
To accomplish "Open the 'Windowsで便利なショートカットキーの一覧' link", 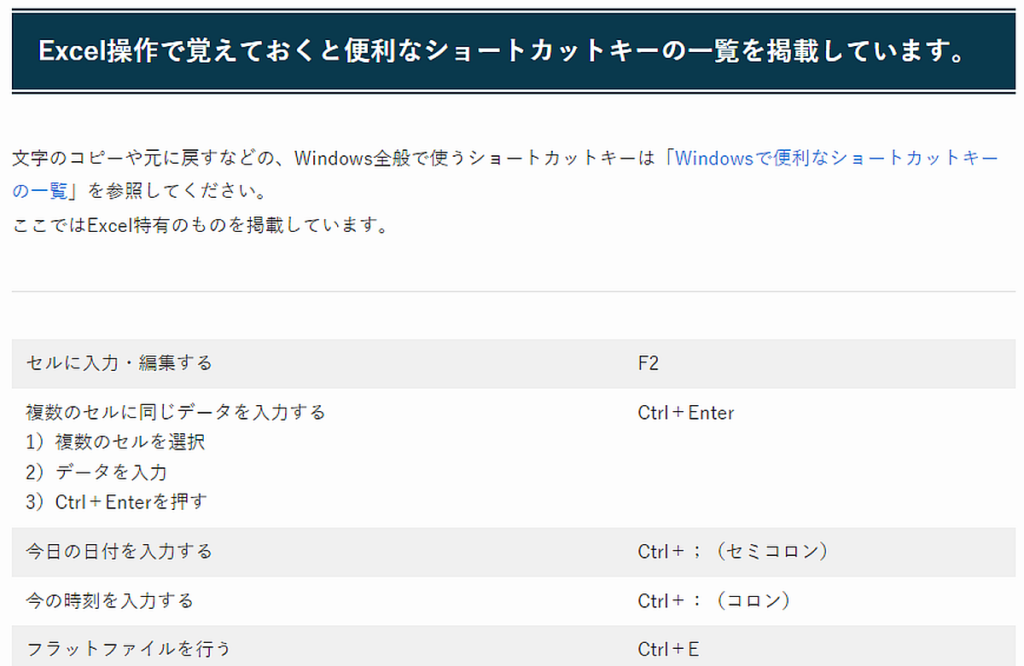I will [836, 158].
